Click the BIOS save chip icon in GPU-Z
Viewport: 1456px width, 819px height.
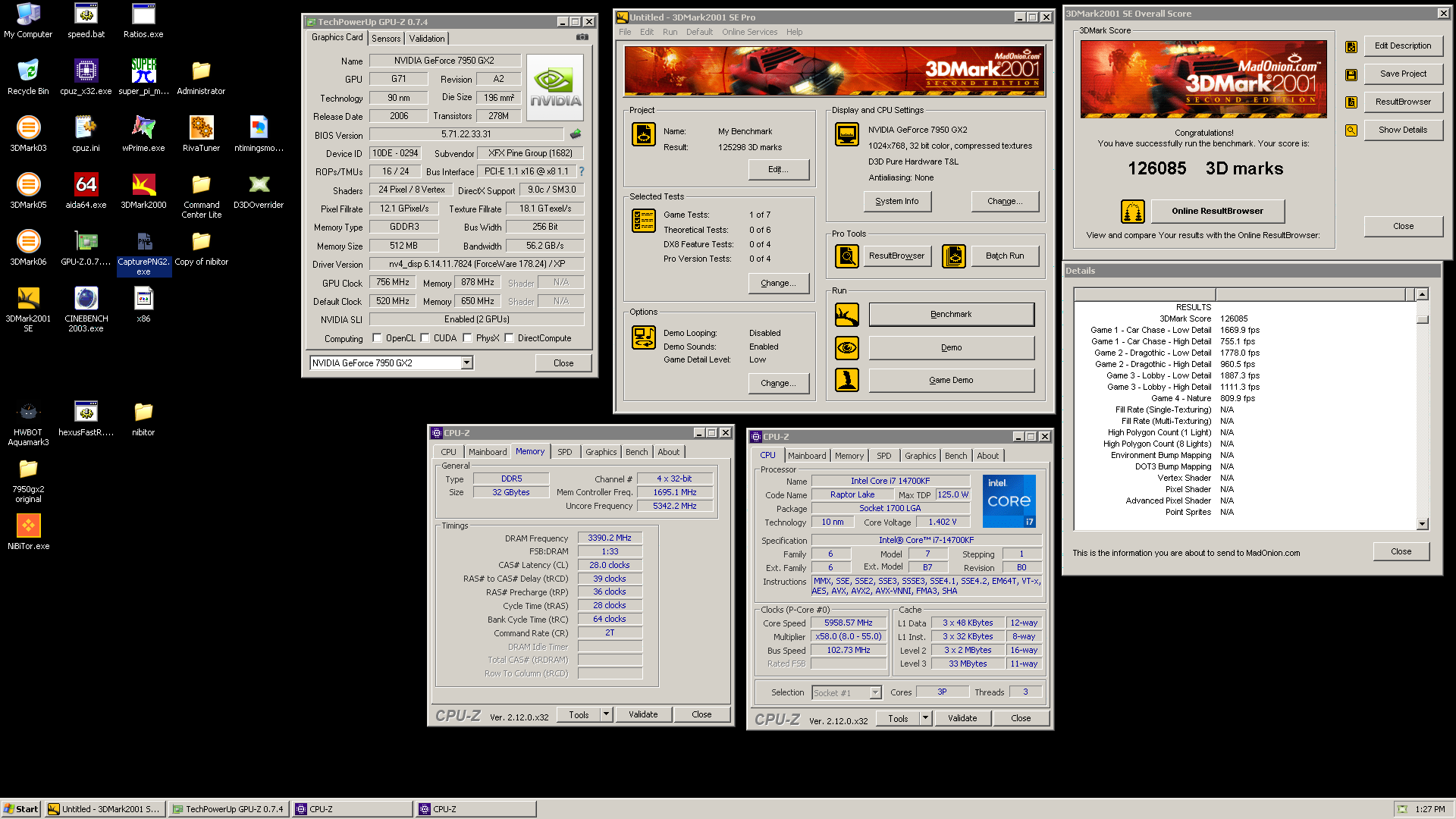(576, 134)
